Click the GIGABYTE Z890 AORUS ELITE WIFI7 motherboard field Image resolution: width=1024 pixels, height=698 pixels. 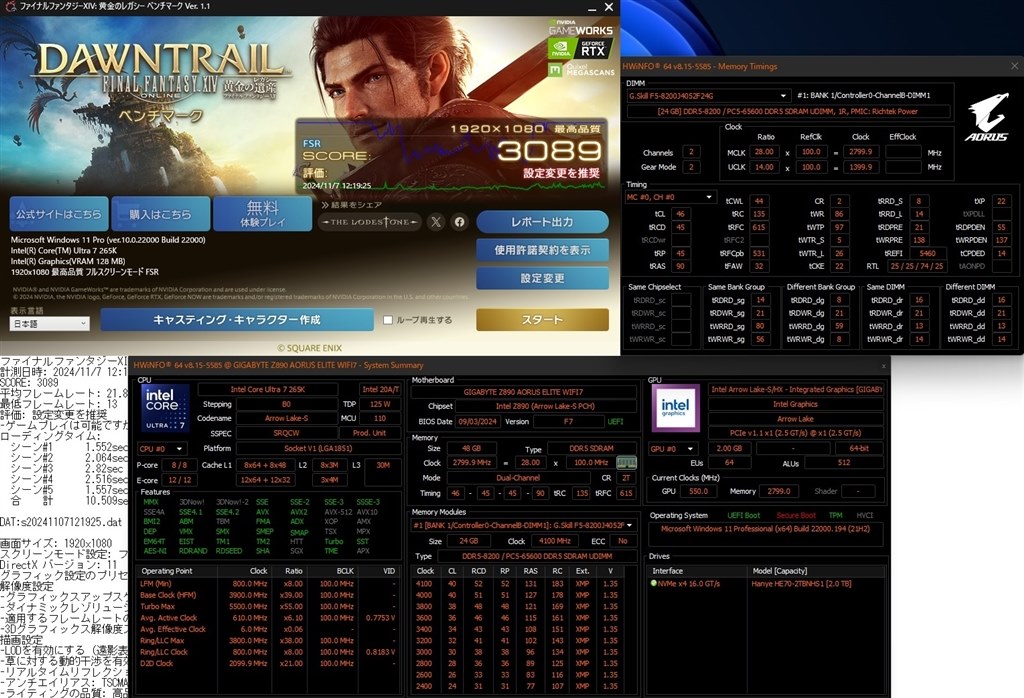pyautogui.click(x=523, y=392)
